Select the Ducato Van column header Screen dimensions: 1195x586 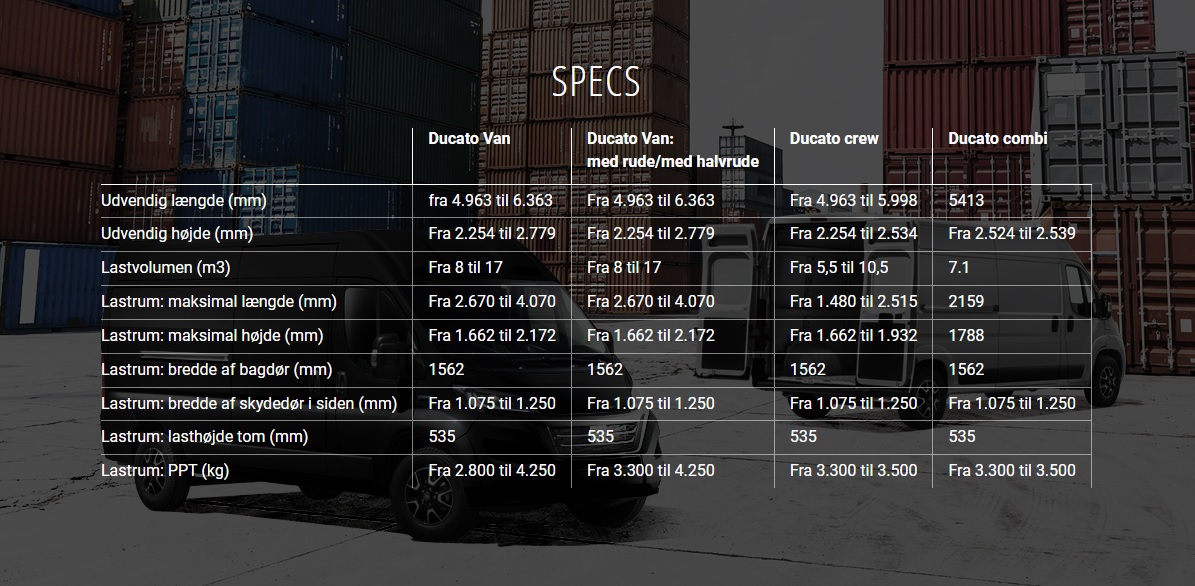coord(469,139)
